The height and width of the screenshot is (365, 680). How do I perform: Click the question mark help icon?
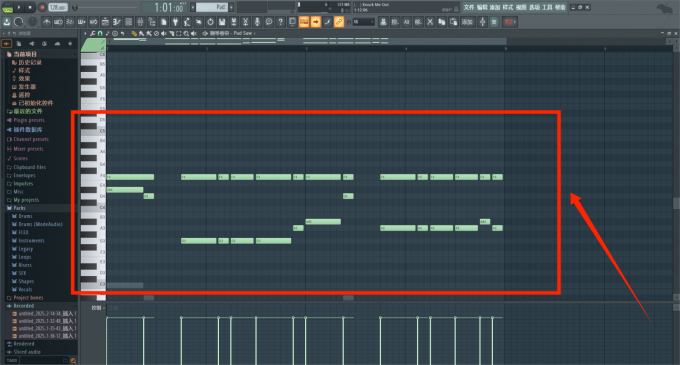coord(281,22)
